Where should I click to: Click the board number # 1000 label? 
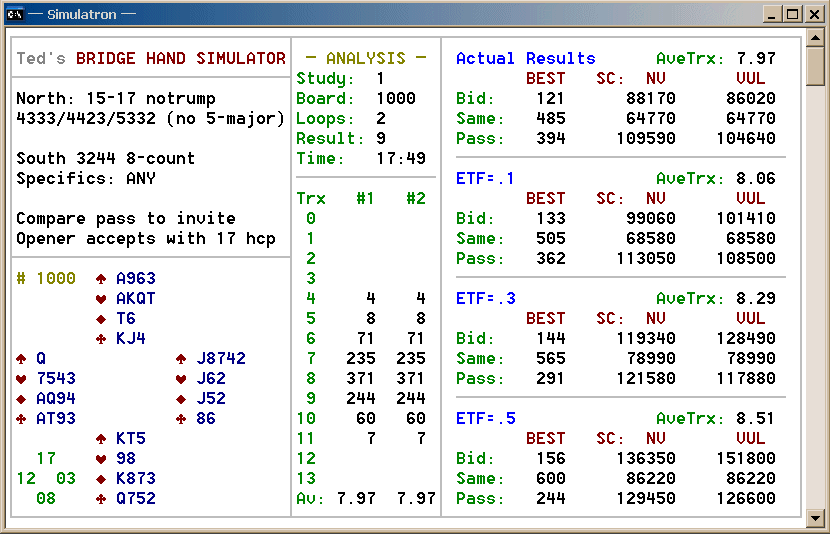coord(46,279)
